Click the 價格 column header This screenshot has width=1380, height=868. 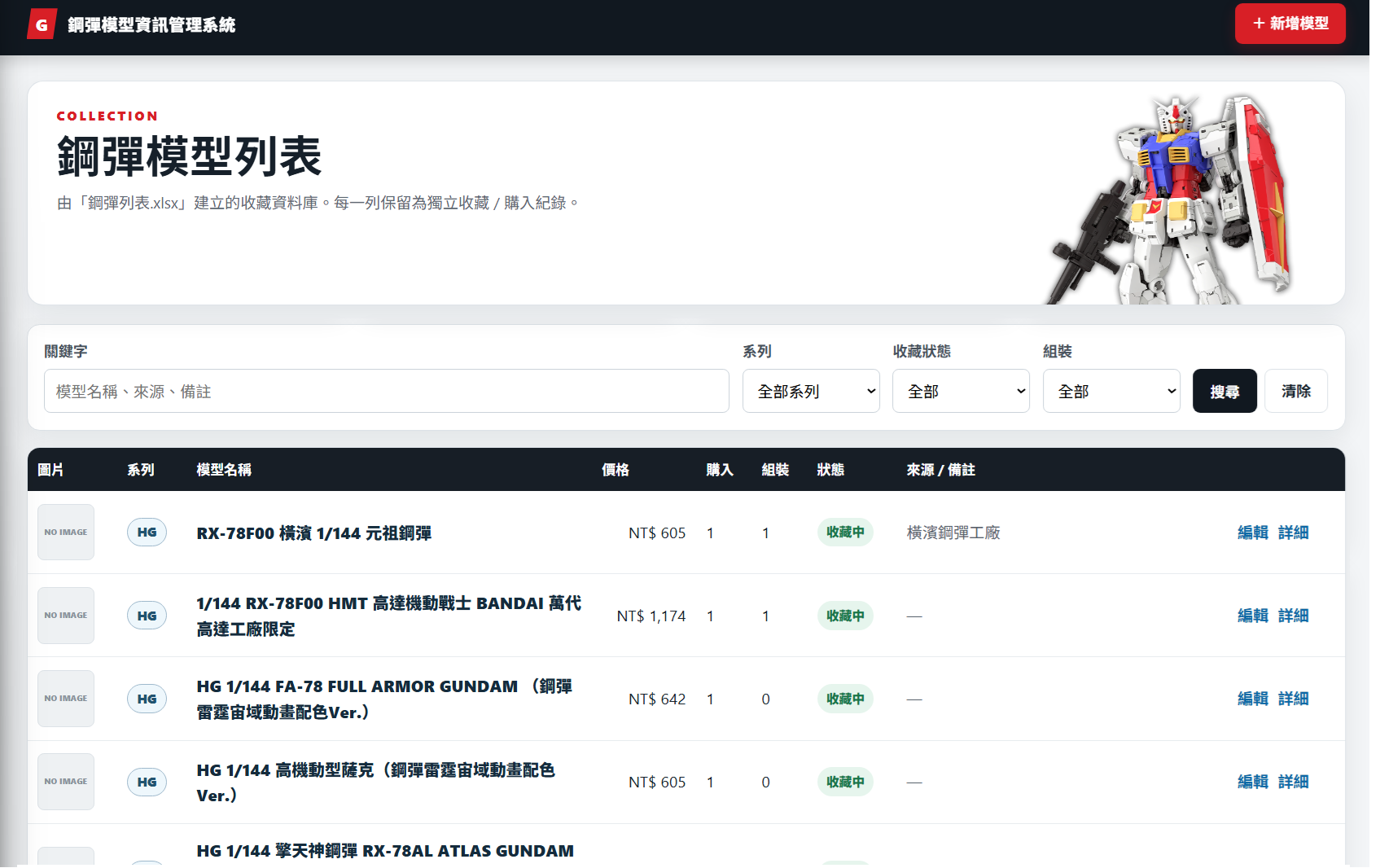(x=616, y=470)
